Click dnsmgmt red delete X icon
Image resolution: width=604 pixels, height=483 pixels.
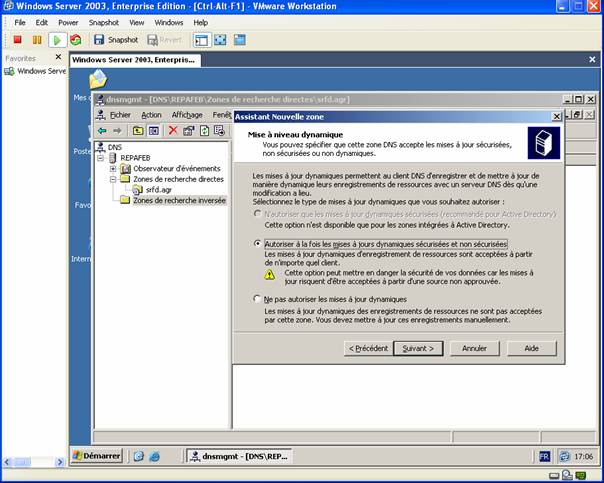tap(173, 131)
